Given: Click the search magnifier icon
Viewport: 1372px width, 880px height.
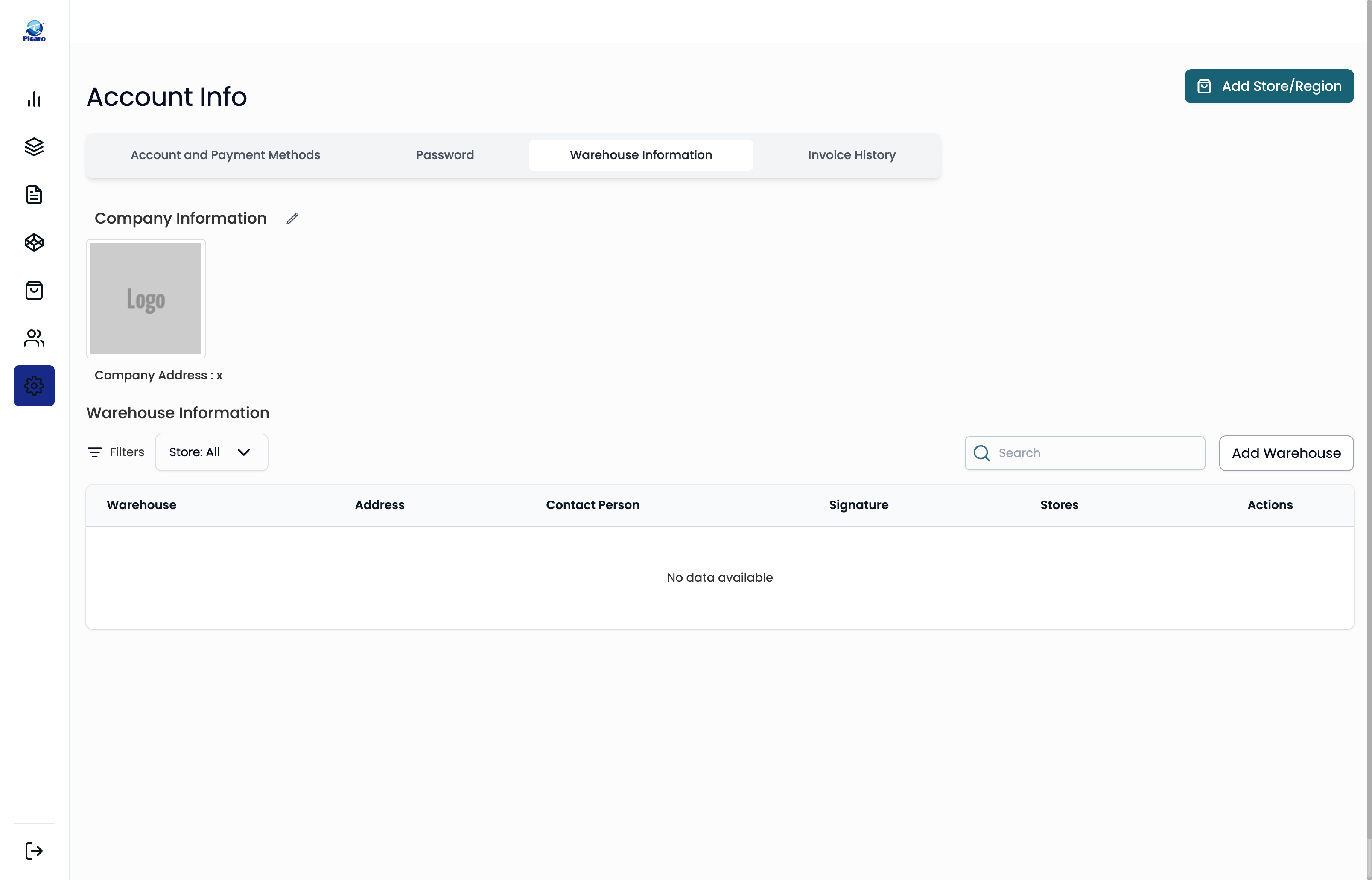Looking at the screenshot, I should [982, 453].
